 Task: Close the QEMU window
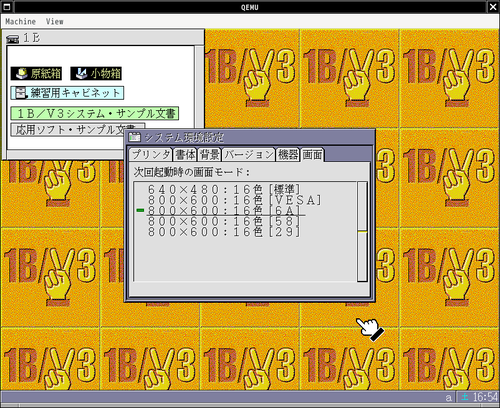[x=493, y=7]
